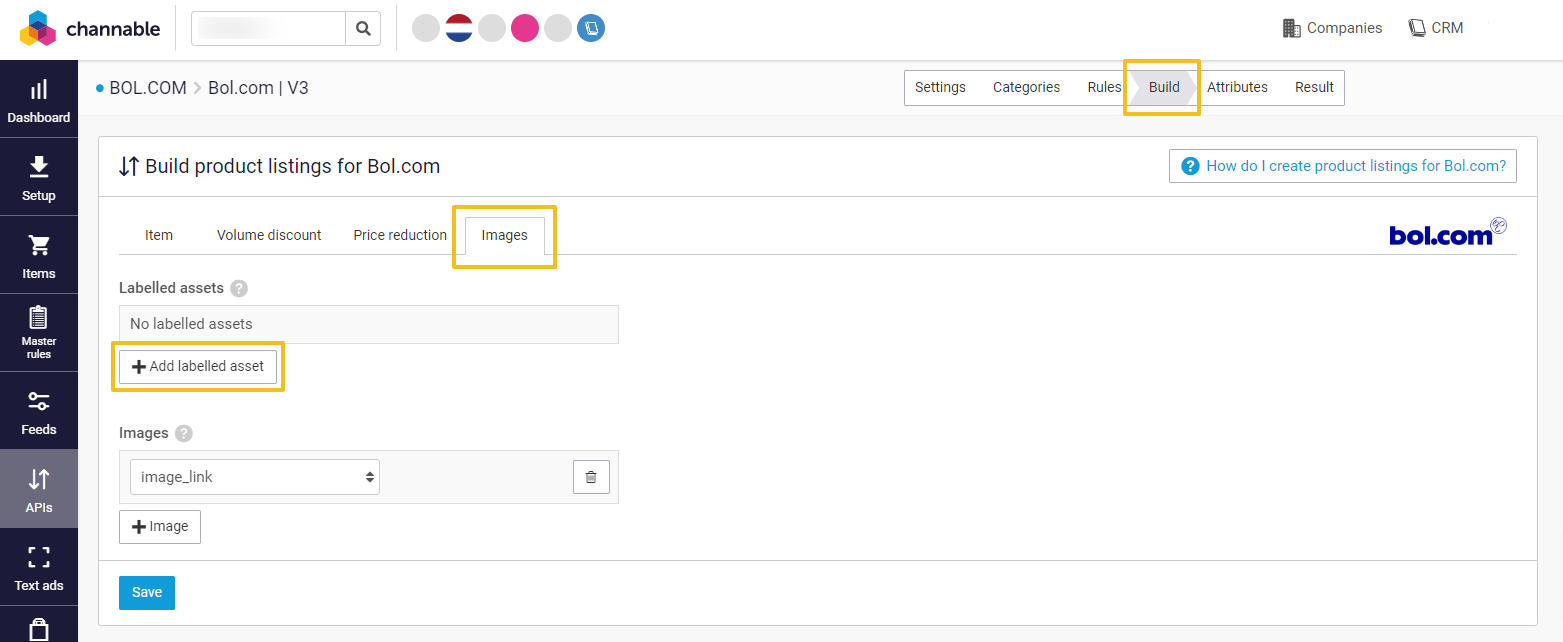This screenshot has height=642, width=1563.
Task: Select the Netherlands flag circle
Action: (459, 28)
